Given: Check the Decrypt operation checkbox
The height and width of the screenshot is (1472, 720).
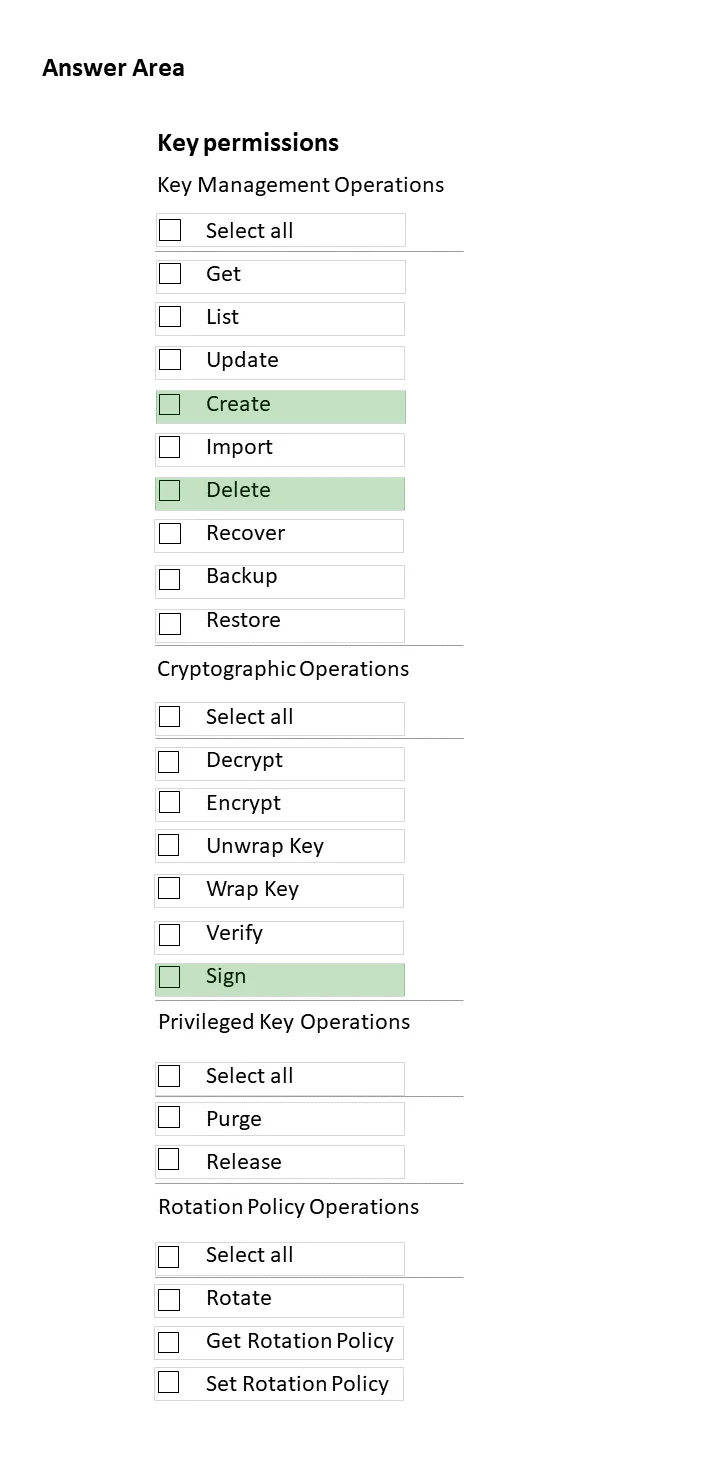Looking at the screenshot, I should click(x=169, y=762).
